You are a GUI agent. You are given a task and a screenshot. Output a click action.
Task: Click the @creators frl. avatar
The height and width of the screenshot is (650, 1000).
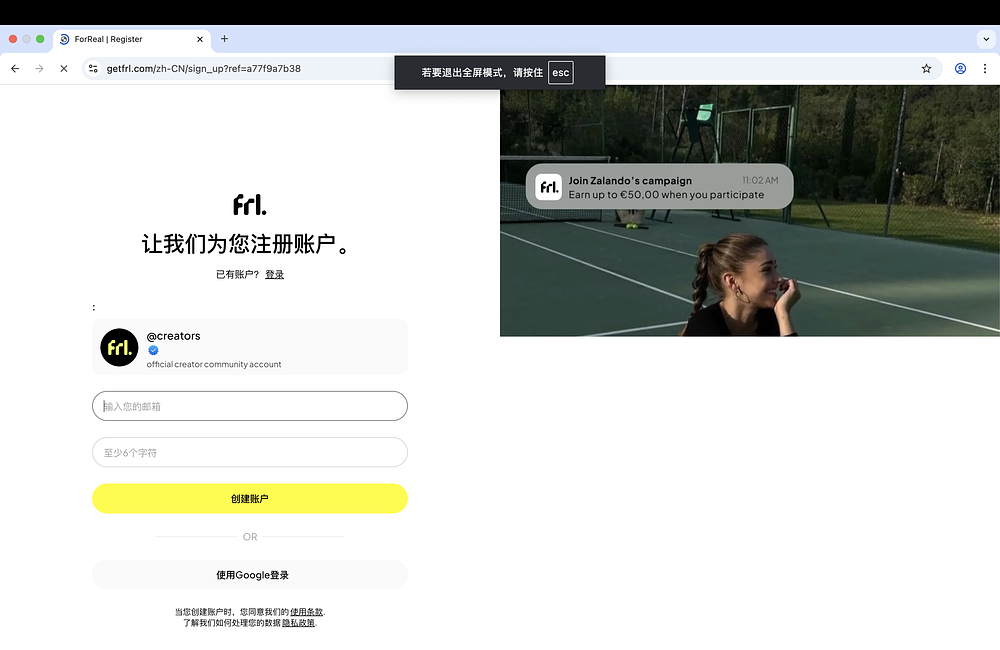click(x=119, y=347)
